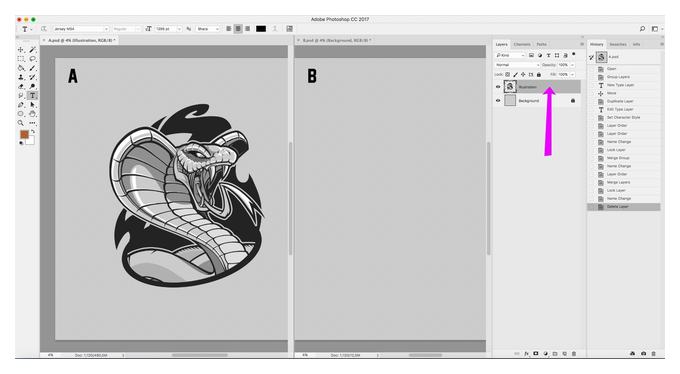The image size is (680, 374).
Task: Select the Horizontal Type tool in toolbox
Action: (33, 95)
